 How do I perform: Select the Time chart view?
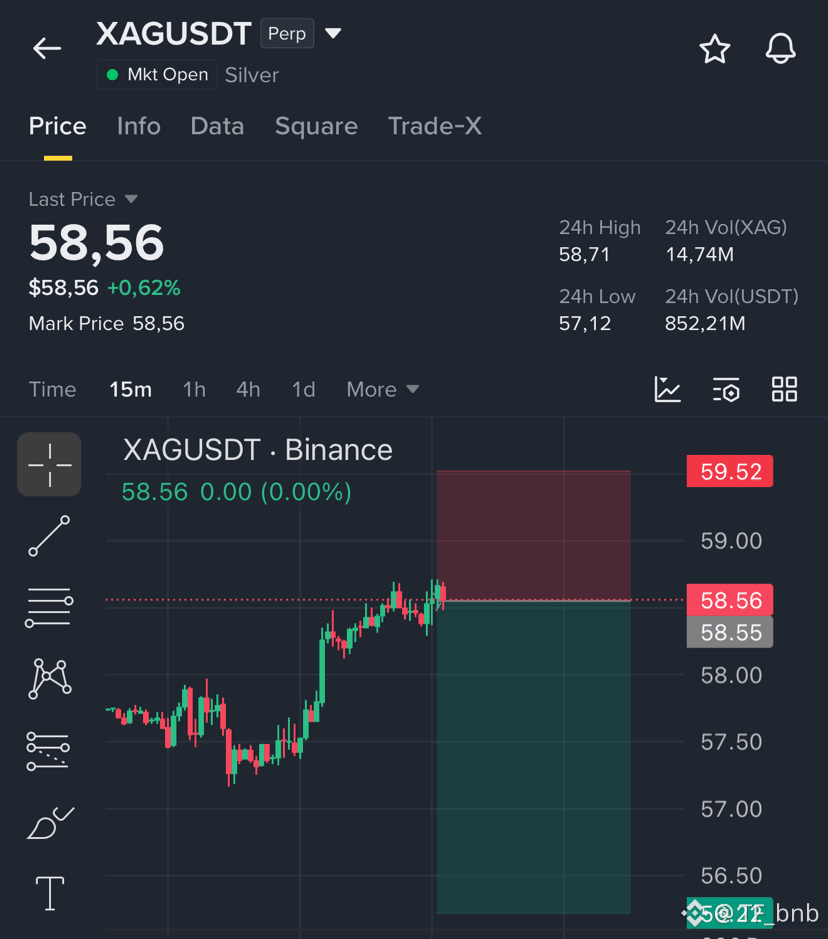[x=53, y=390]
